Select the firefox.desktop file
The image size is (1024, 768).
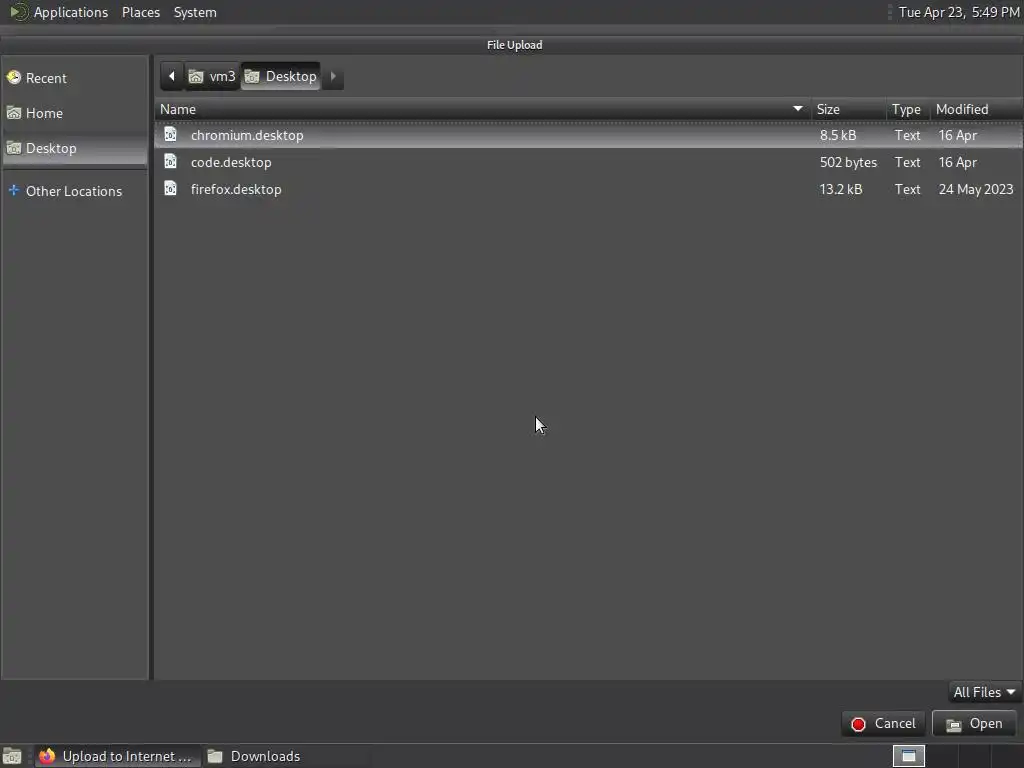[x=588, y=189]
